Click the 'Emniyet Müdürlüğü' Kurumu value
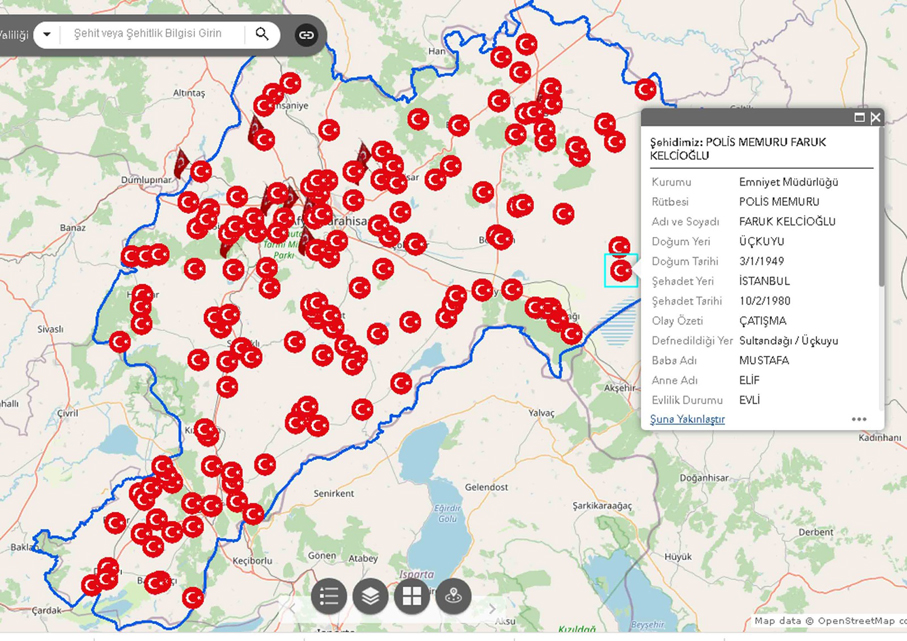Viewport: 907px width, 641px height. pos(788,182)
